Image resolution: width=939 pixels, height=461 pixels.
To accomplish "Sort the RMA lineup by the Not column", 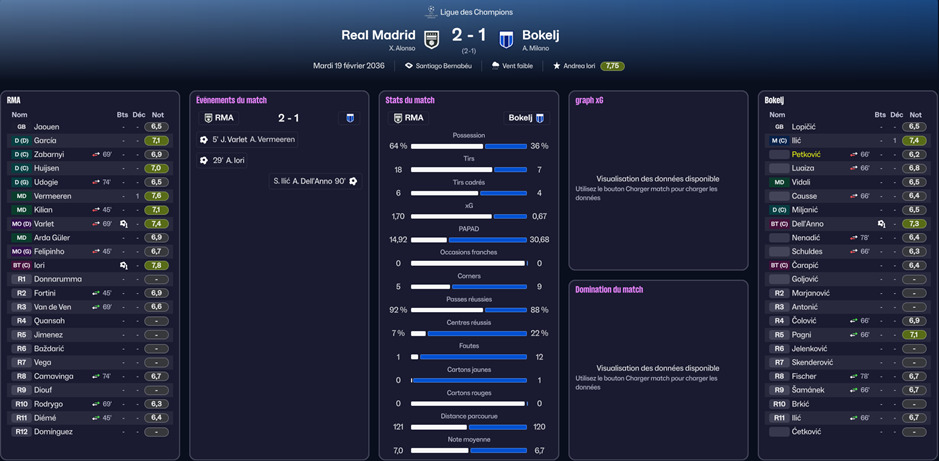I will [158, 115].
